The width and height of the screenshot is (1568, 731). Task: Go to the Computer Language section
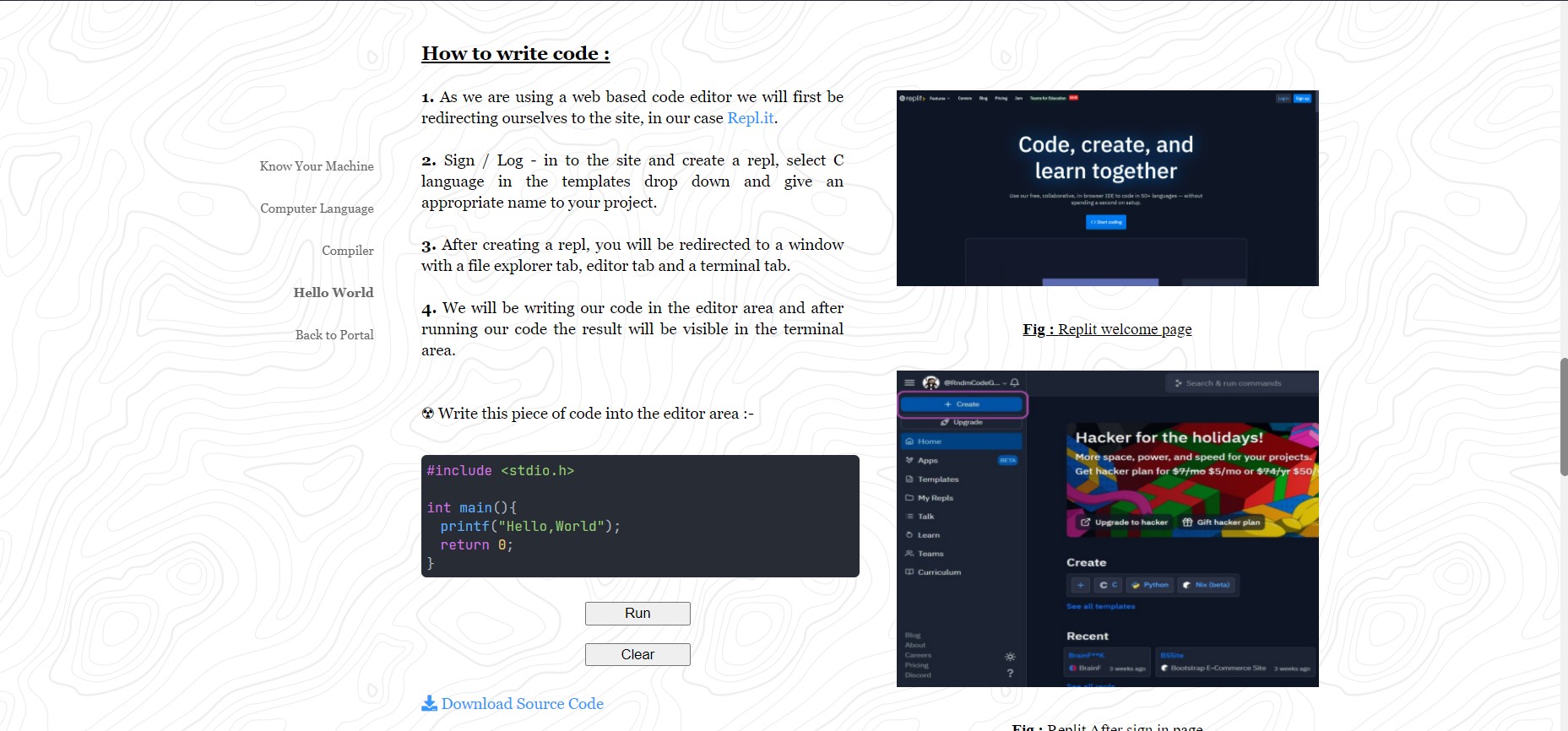click(317, 208)
